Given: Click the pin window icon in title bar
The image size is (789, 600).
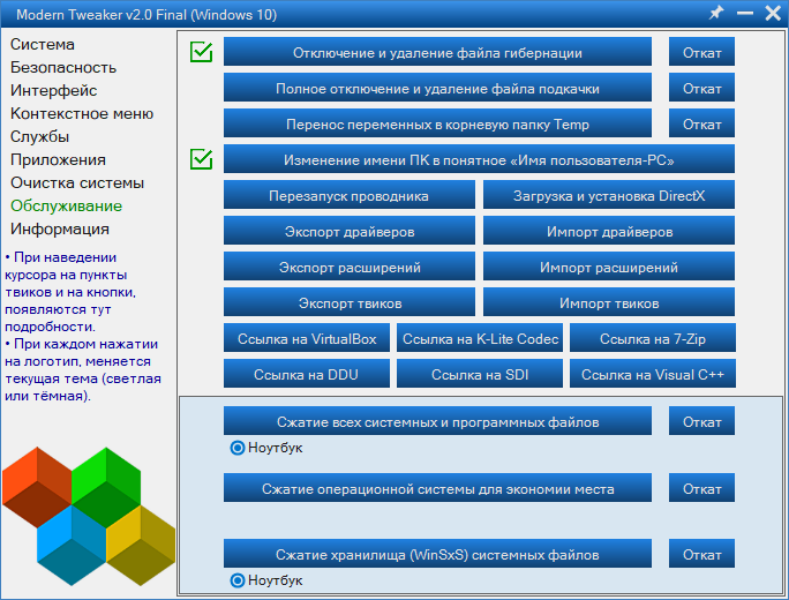Looking at the screenshot, I should [x=716, y=12].
